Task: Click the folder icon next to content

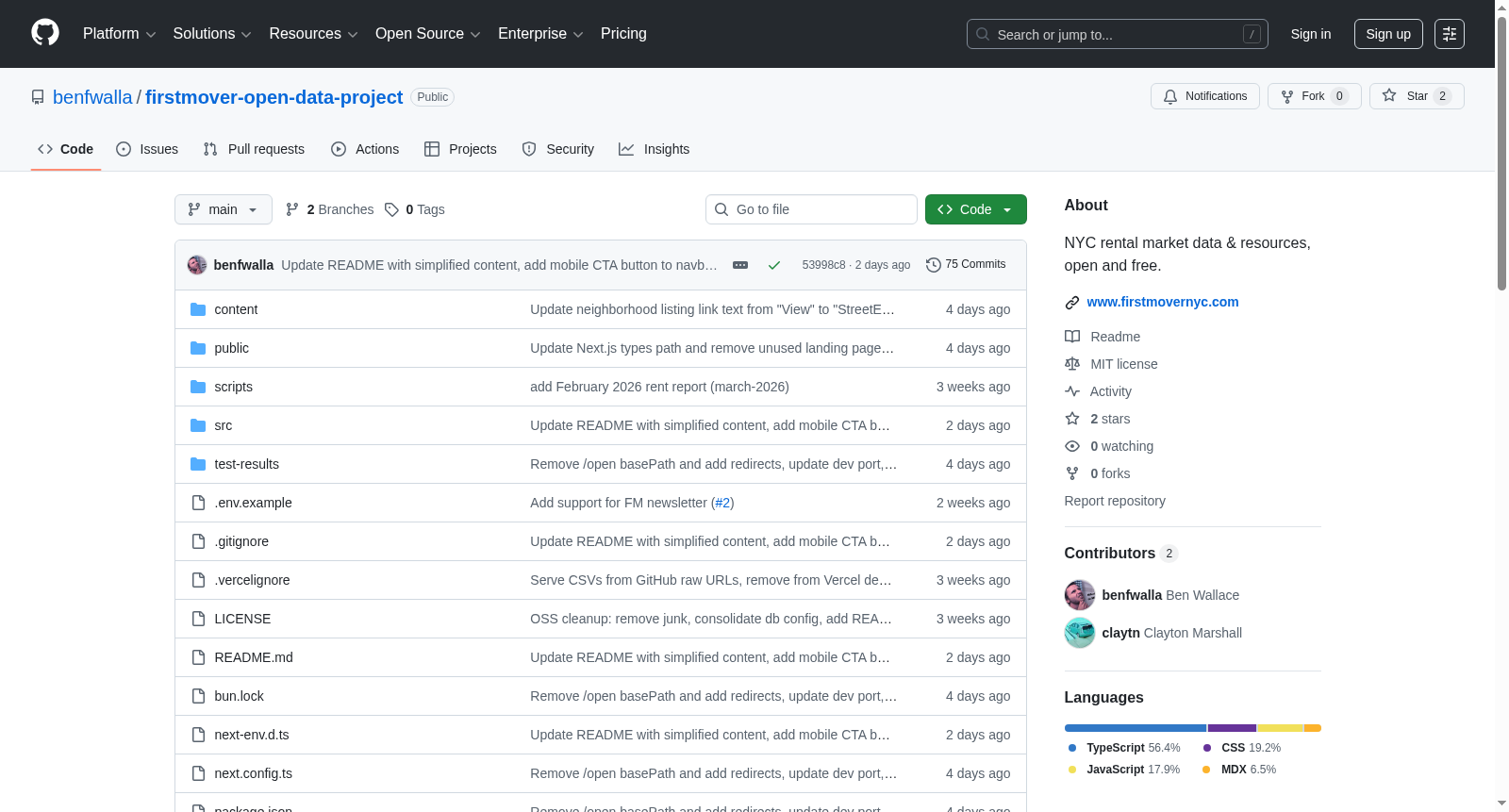Action: click(198, 309)
